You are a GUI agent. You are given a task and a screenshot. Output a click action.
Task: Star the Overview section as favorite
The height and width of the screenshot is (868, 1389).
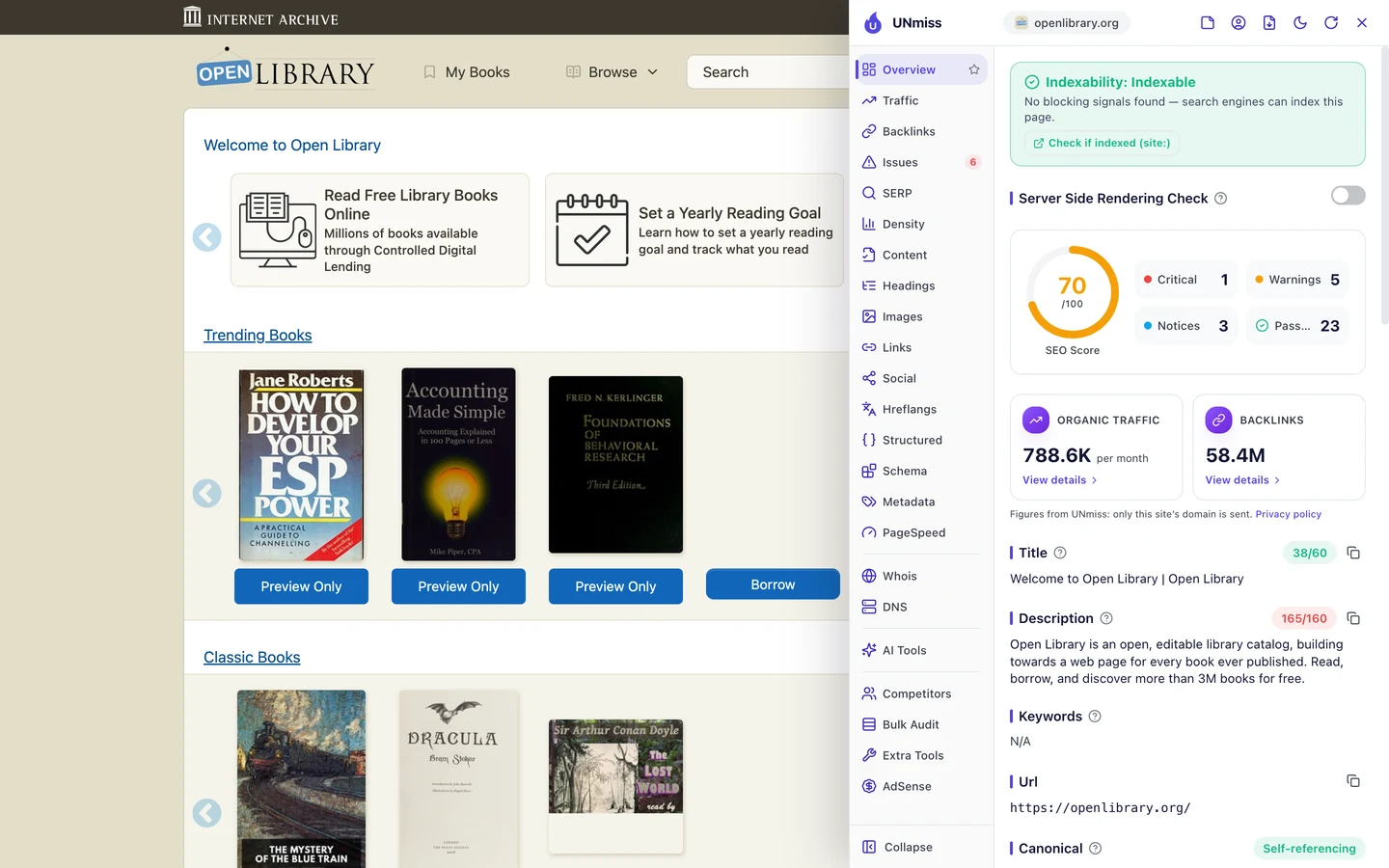coord(974,69)
